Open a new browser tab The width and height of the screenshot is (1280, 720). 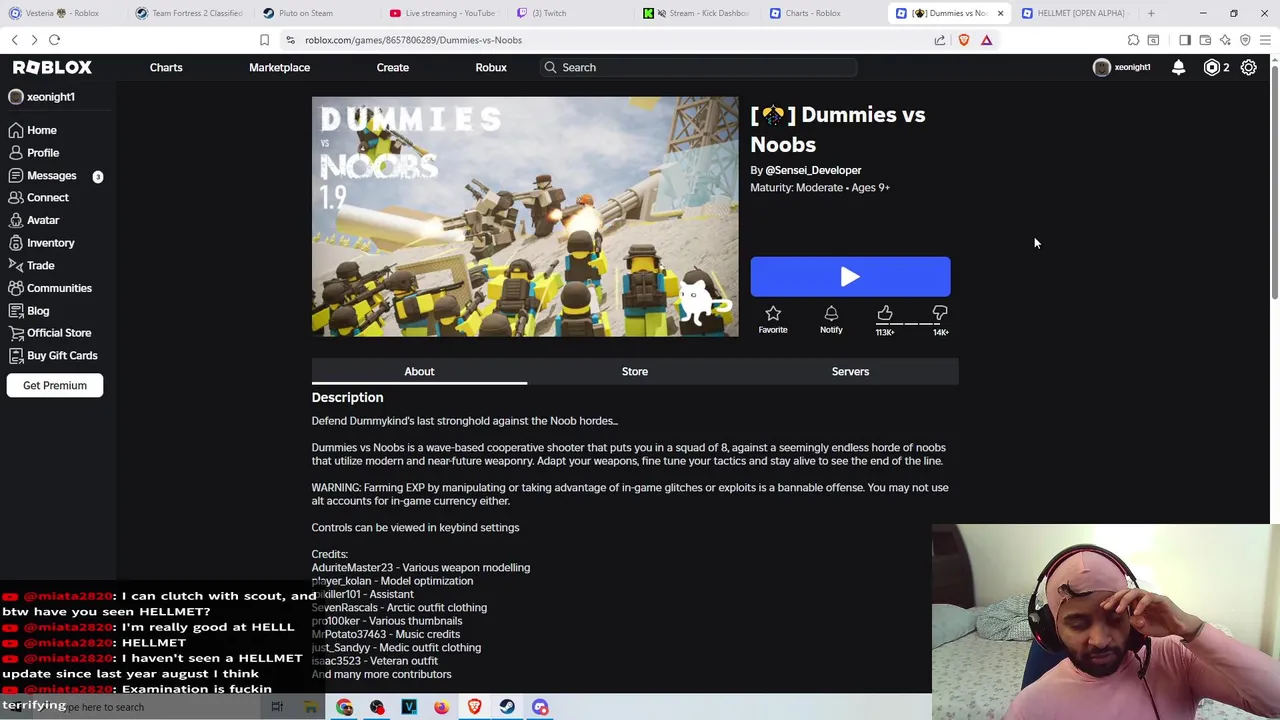click(x=1151, y=13)
